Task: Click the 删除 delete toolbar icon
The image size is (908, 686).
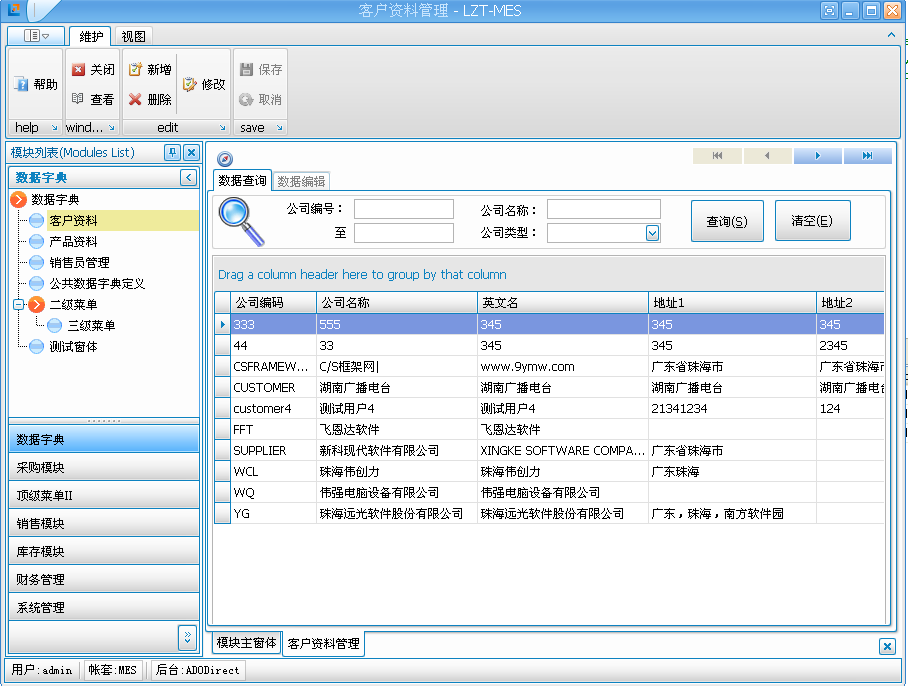Action: (x=135, y=100)
